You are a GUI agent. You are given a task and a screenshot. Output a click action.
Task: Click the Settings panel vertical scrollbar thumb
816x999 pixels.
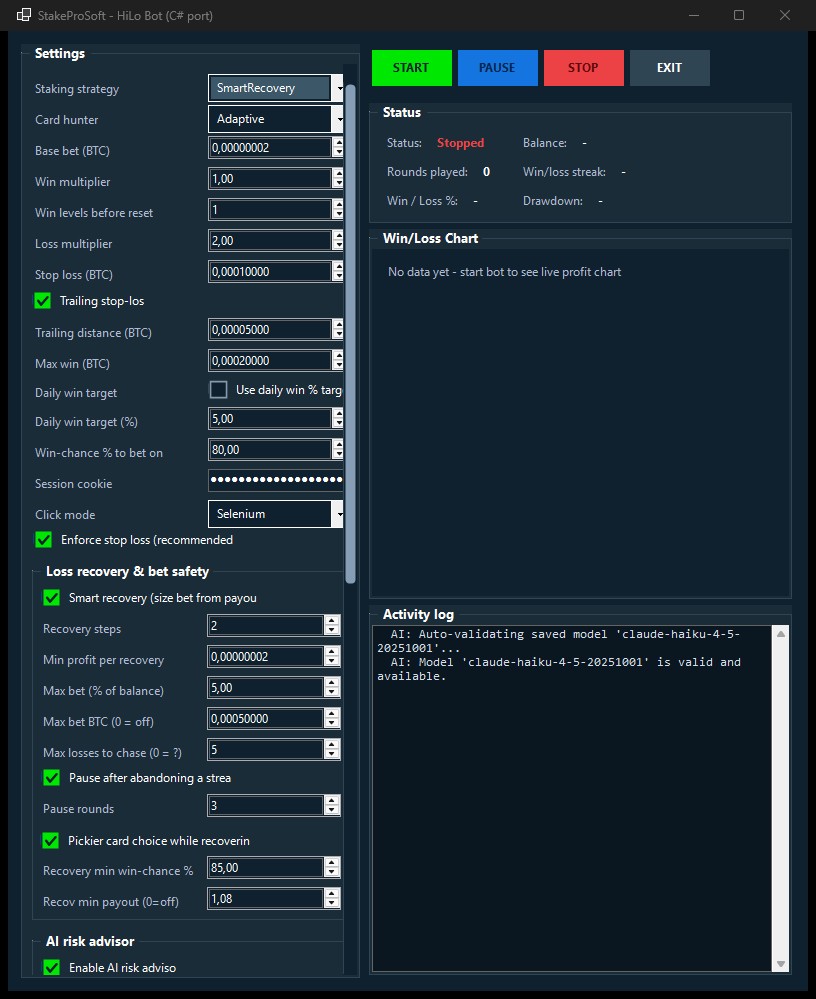[x=350, y=333]
